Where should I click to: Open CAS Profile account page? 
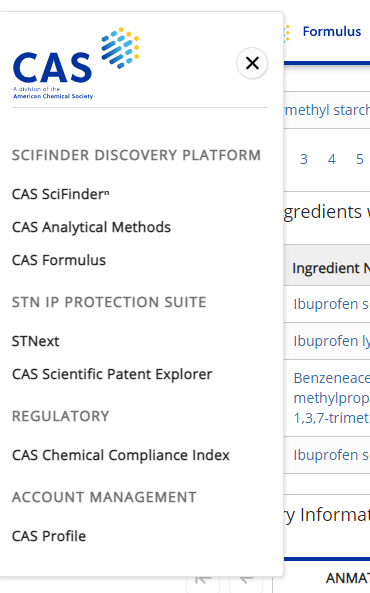[49, 536]
